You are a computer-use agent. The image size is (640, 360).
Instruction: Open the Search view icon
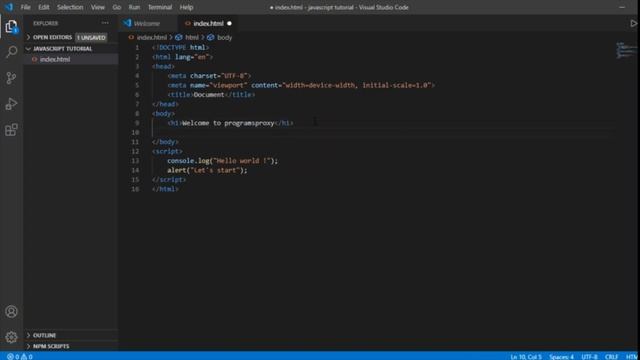click(11, 52)
